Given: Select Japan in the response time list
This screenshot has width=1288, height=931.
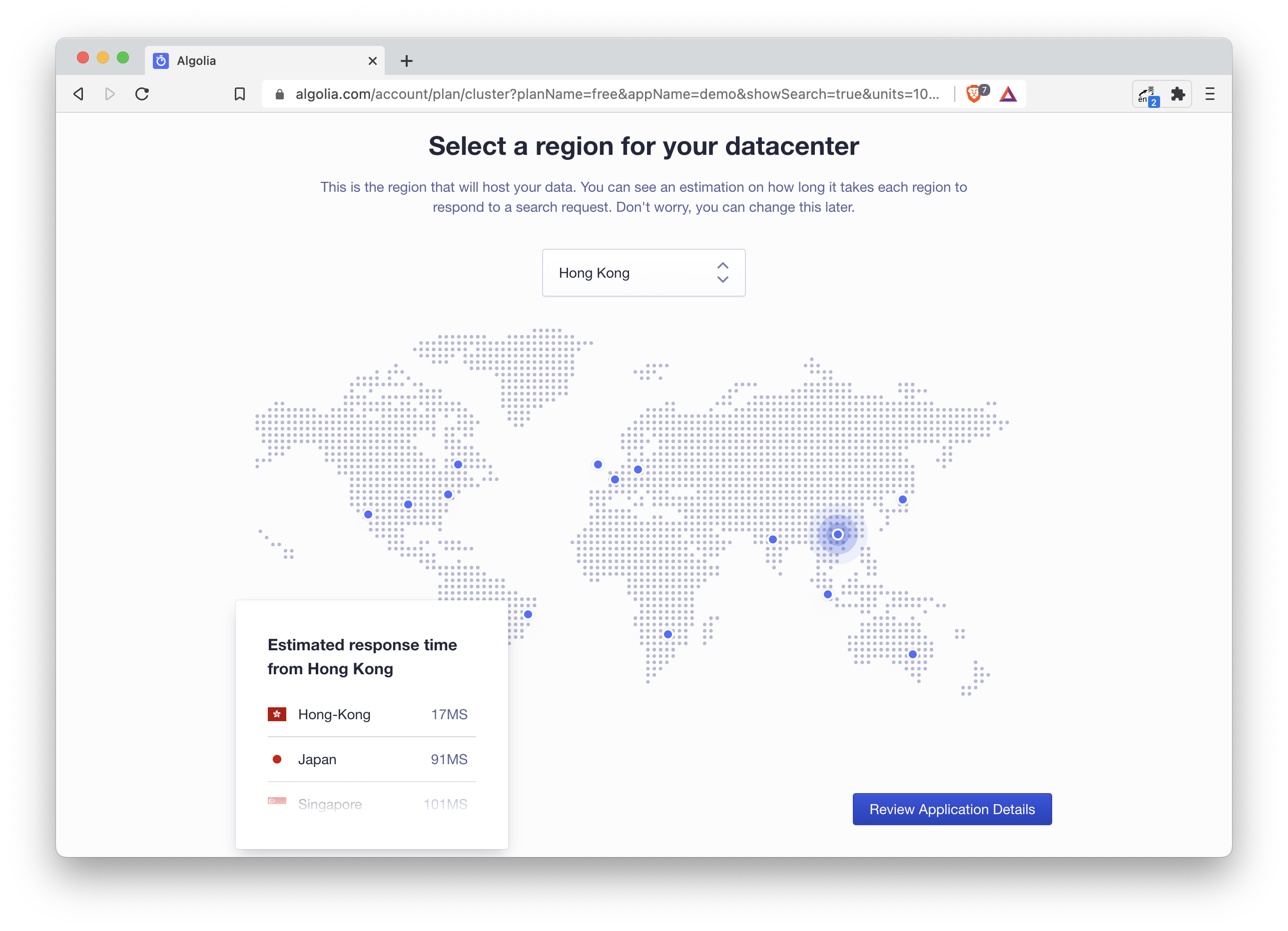Looking at the screenshot, I should tap(316, 759).
